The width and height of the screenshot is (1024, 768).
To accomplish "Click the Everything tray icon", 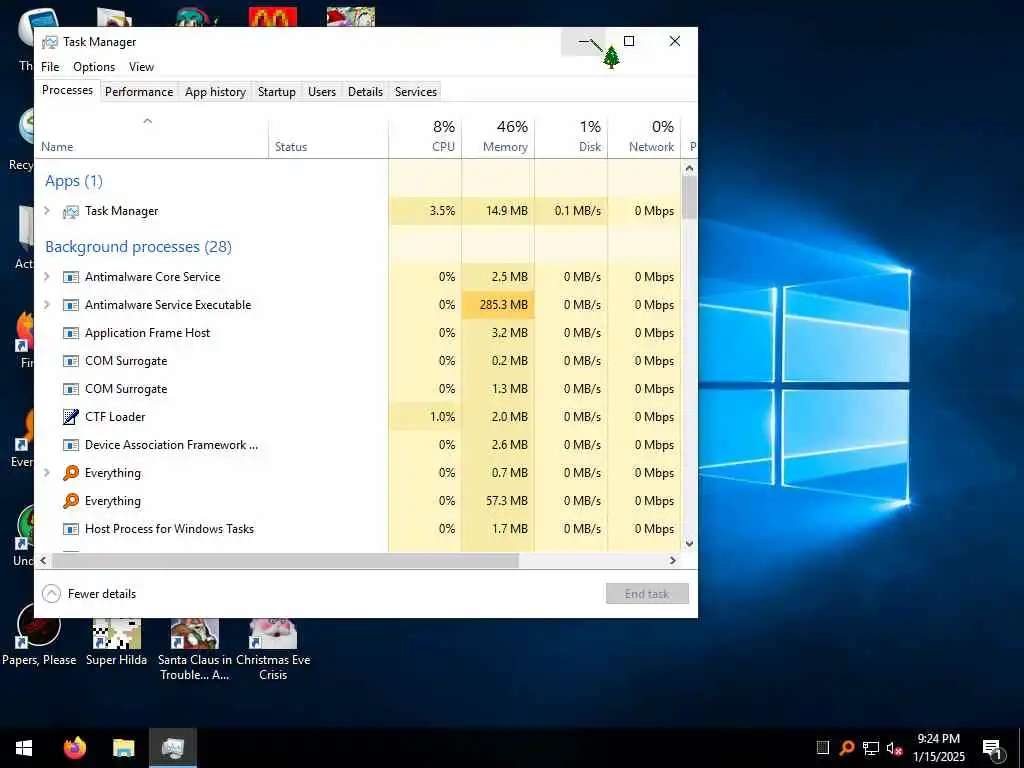I will [x=847, y=748].
